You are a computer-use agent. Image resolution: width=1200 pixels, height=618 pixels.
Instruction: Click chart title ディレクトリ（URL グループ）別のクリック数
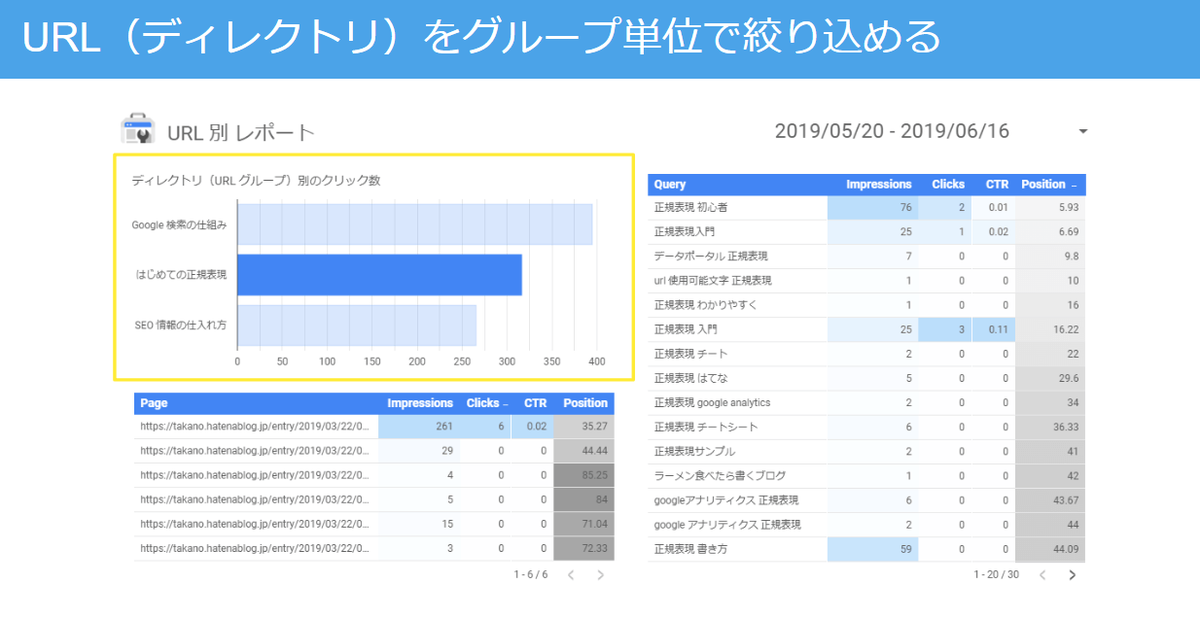tap(256, 181)
